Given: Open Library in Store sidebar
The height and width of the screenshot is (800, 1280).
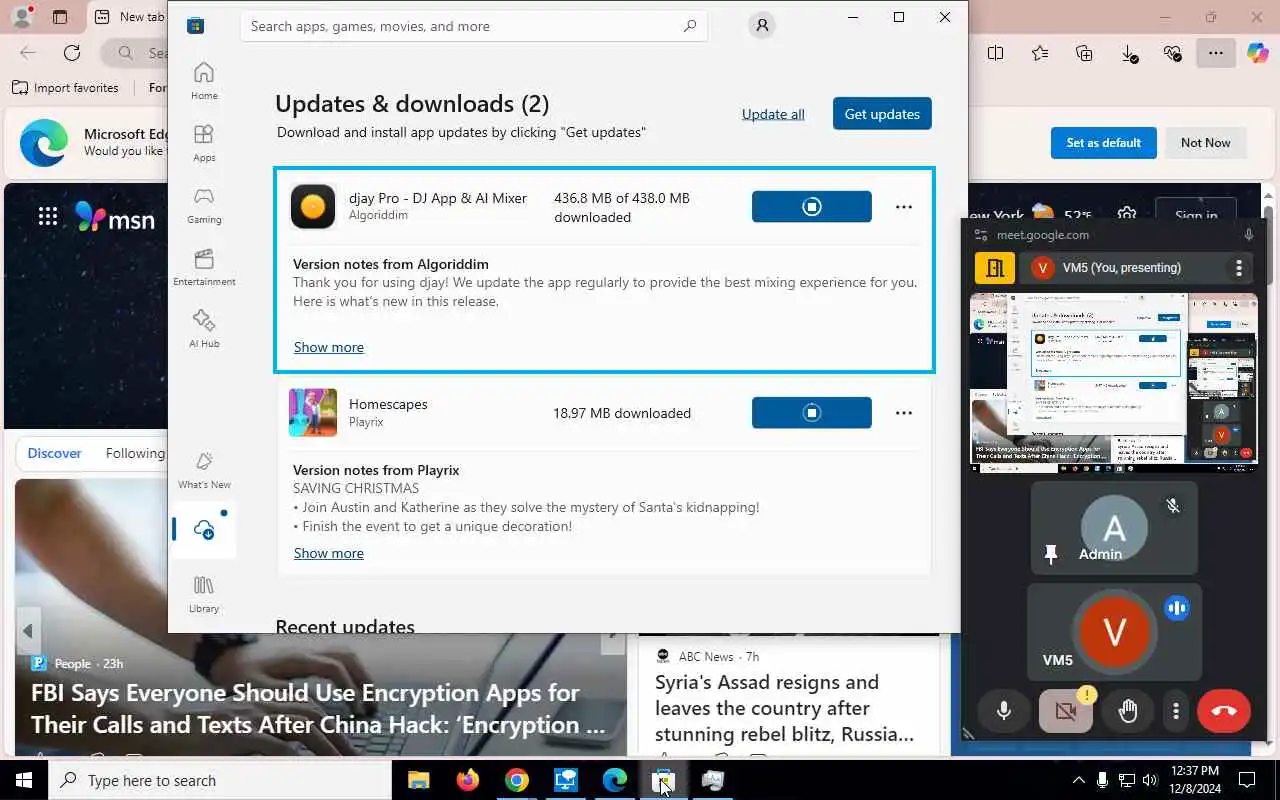Looking at the screenshot, I should coord(204,594).
